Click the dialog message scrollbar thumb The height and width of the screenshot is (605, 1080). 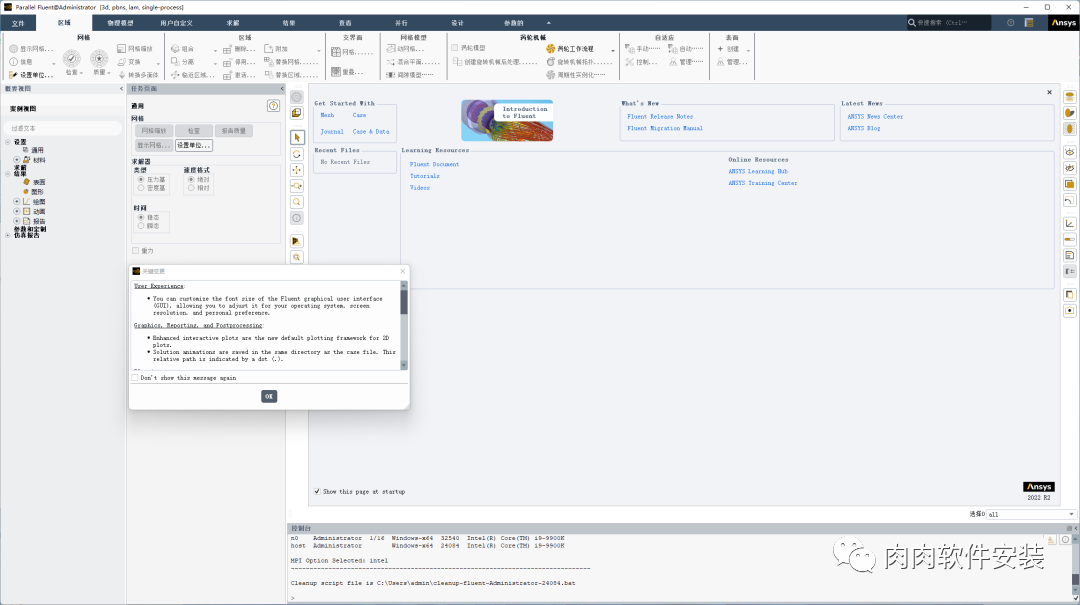point(404,302)
